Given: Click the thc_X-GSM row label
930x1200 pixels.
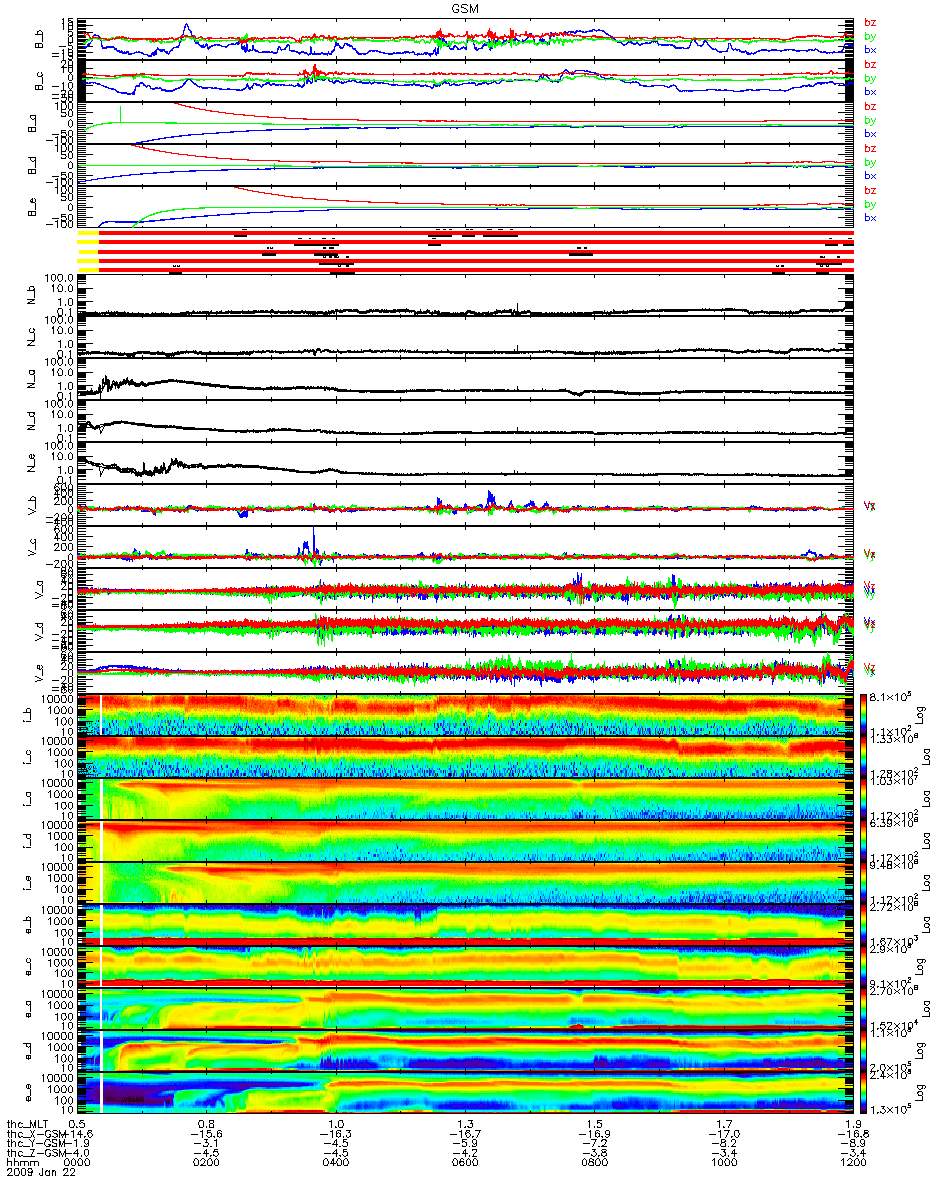Looking at the screenshot, I should (34, 1133).
